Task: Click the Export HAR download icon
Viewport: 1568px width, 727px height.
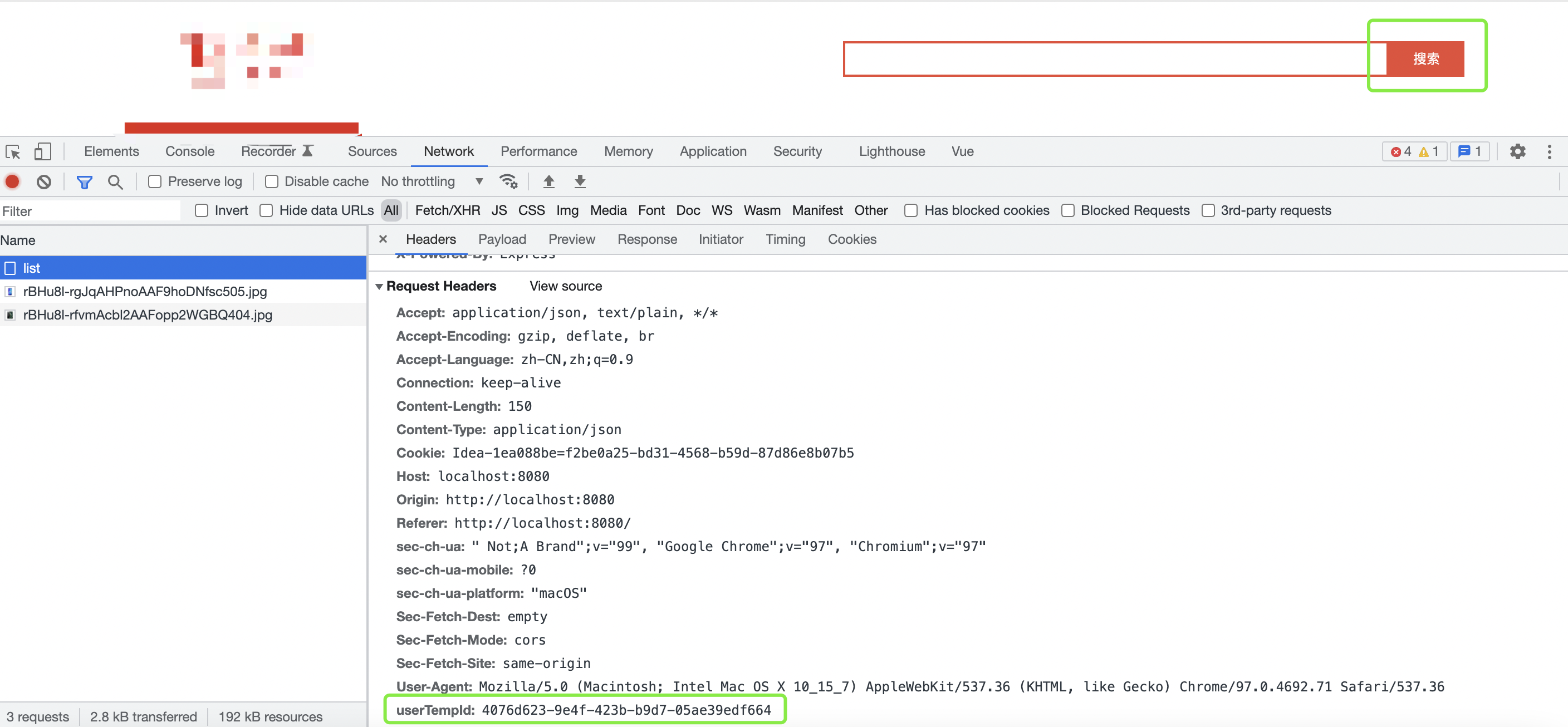Action: click(580, 181)
